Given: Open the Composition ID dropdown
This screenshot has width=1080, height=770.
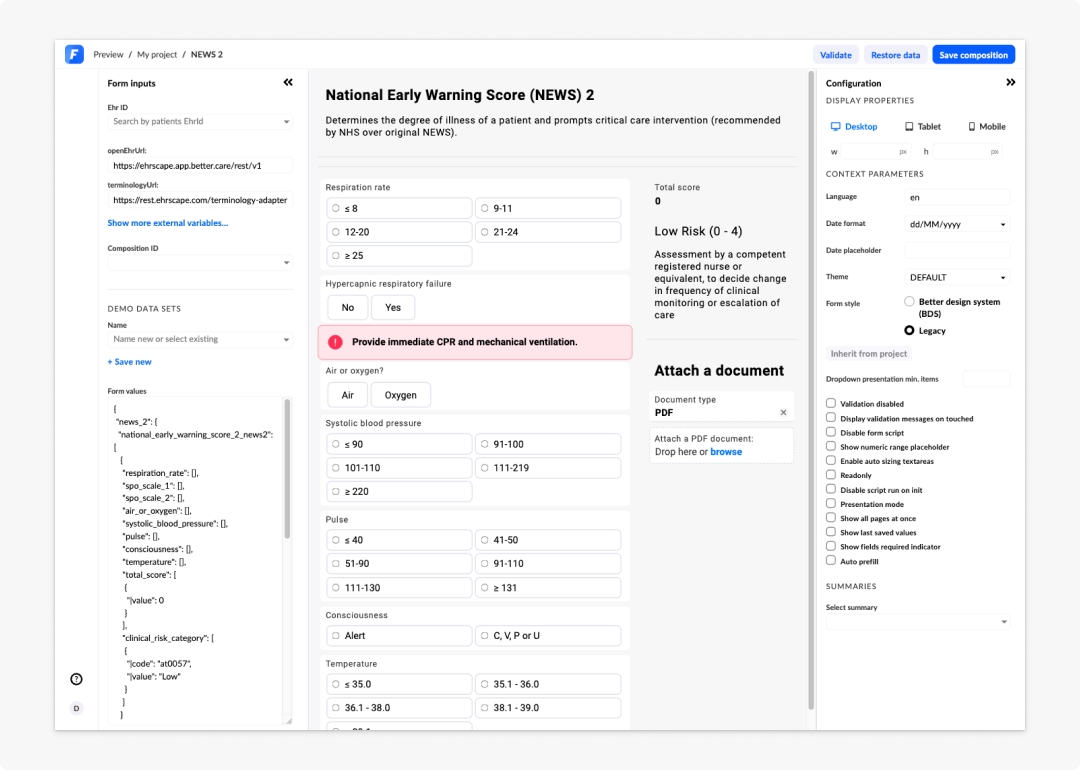Looking at the screenshot, I should [200, 262].
